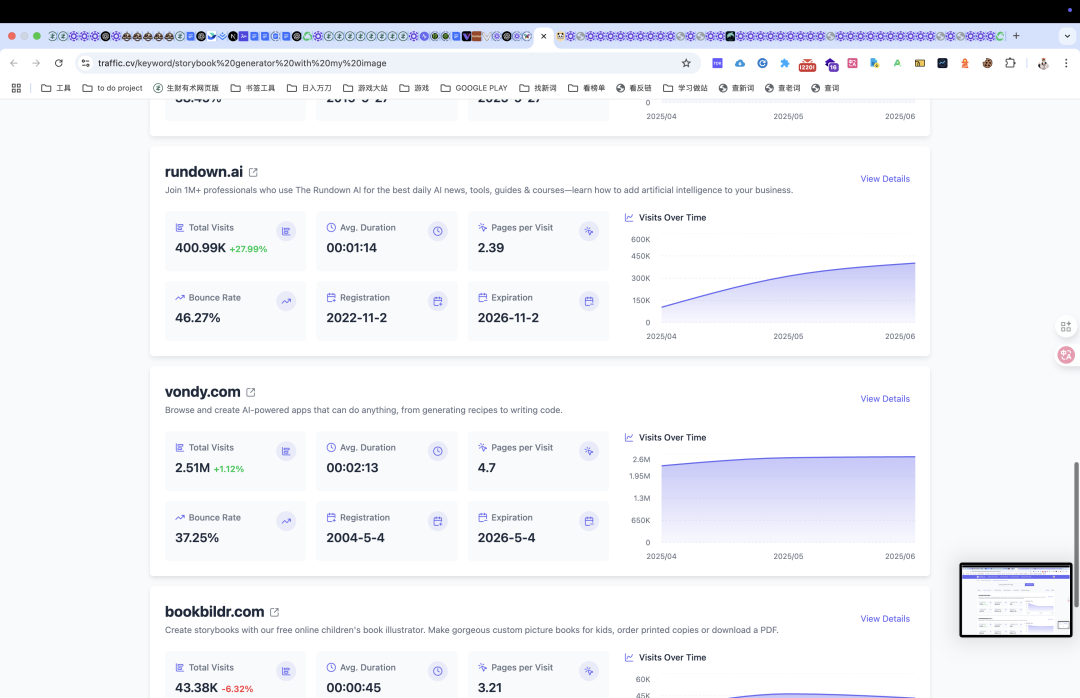Open the 找新词 bookmarks folder
The height and width of the screenshot is (698, 1080).
(x=538, y=88)
